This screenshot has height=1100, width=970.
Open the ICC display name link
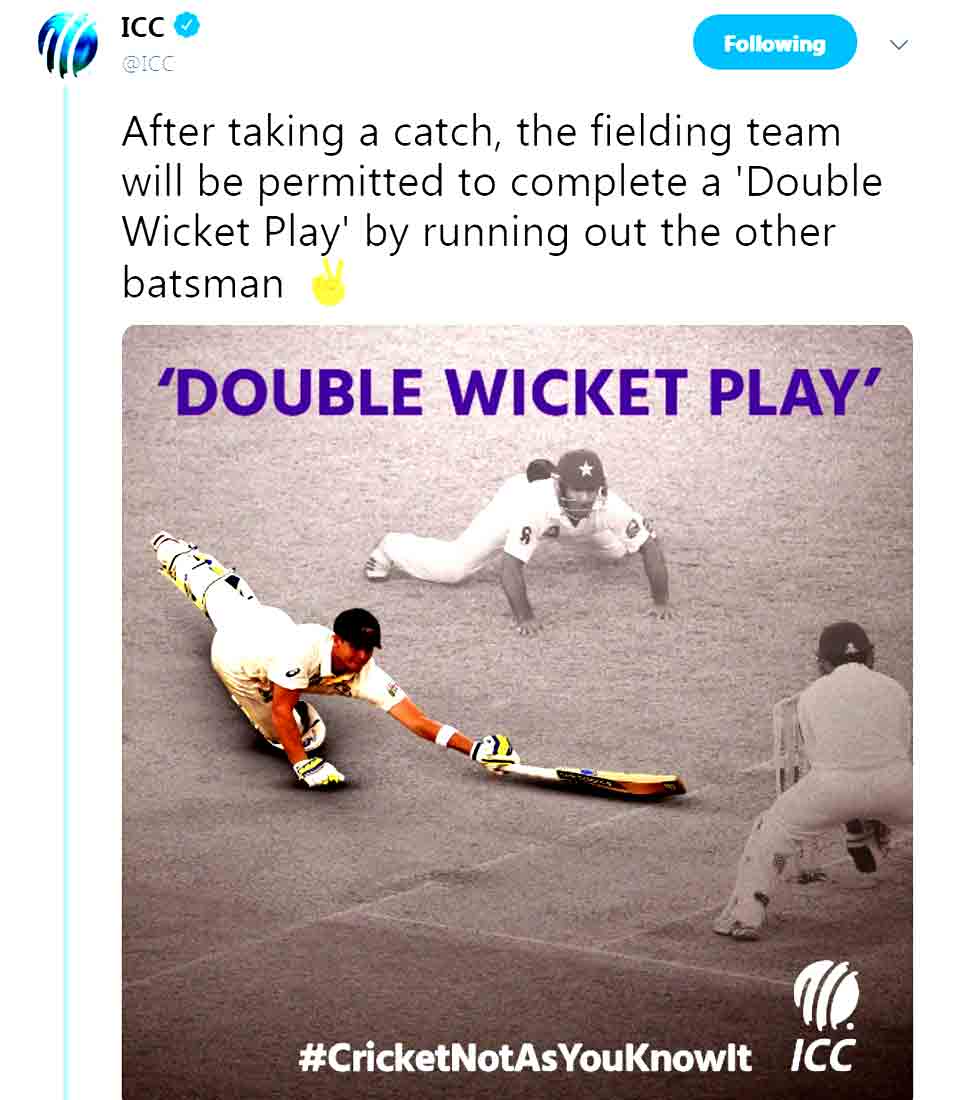pos(143,27)
